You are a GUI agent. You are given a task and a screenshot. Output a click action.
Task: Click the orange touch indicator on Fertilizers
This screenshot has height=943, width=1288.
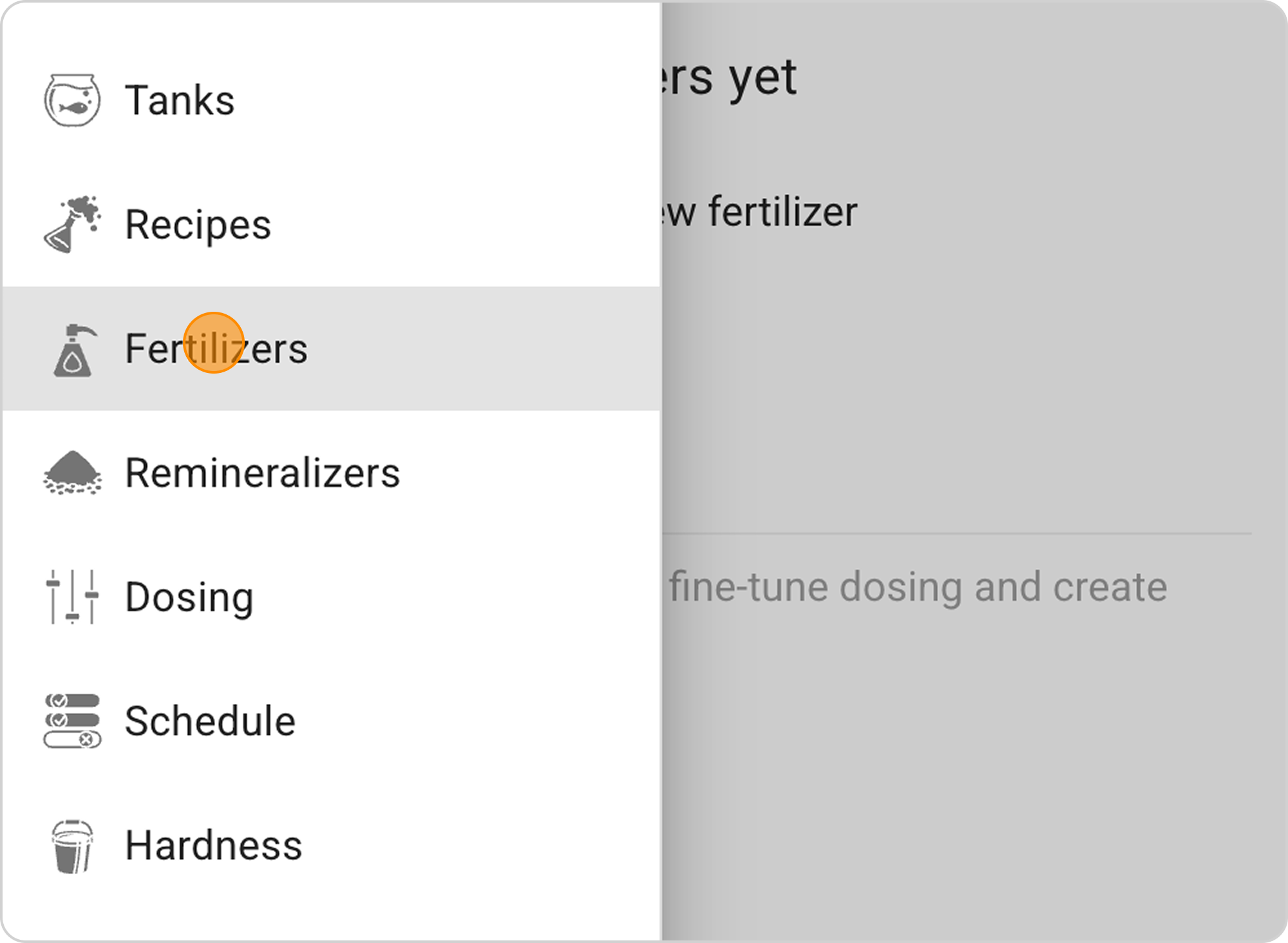213,343
